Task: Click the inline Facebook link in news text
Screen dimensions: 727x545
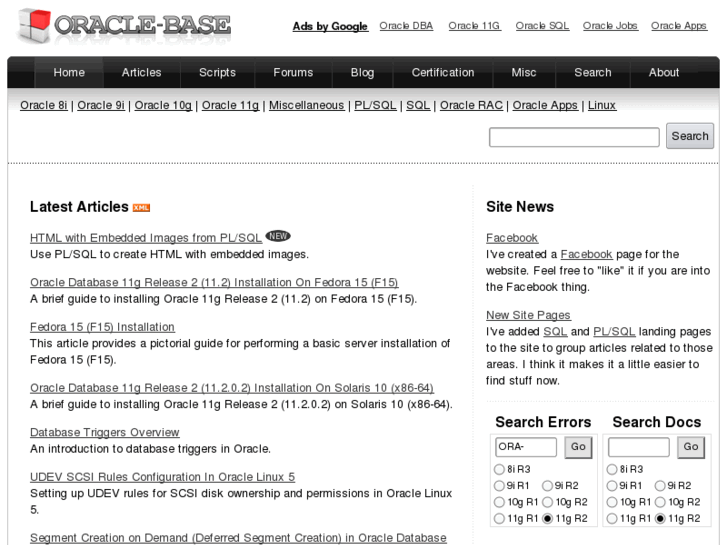Action: (x=587, y=254)
